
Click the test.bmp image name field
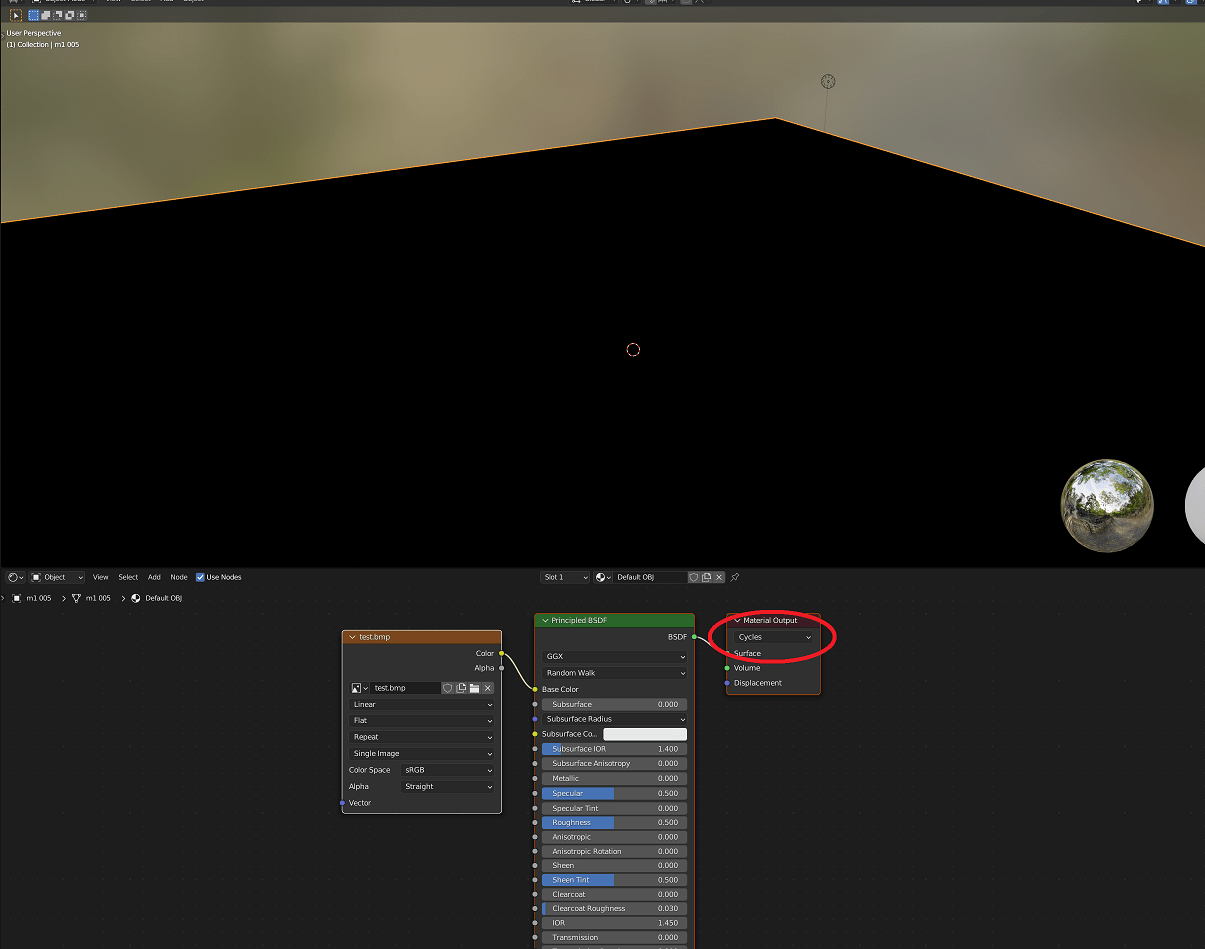pyautogui.click(x=405, y=688)
